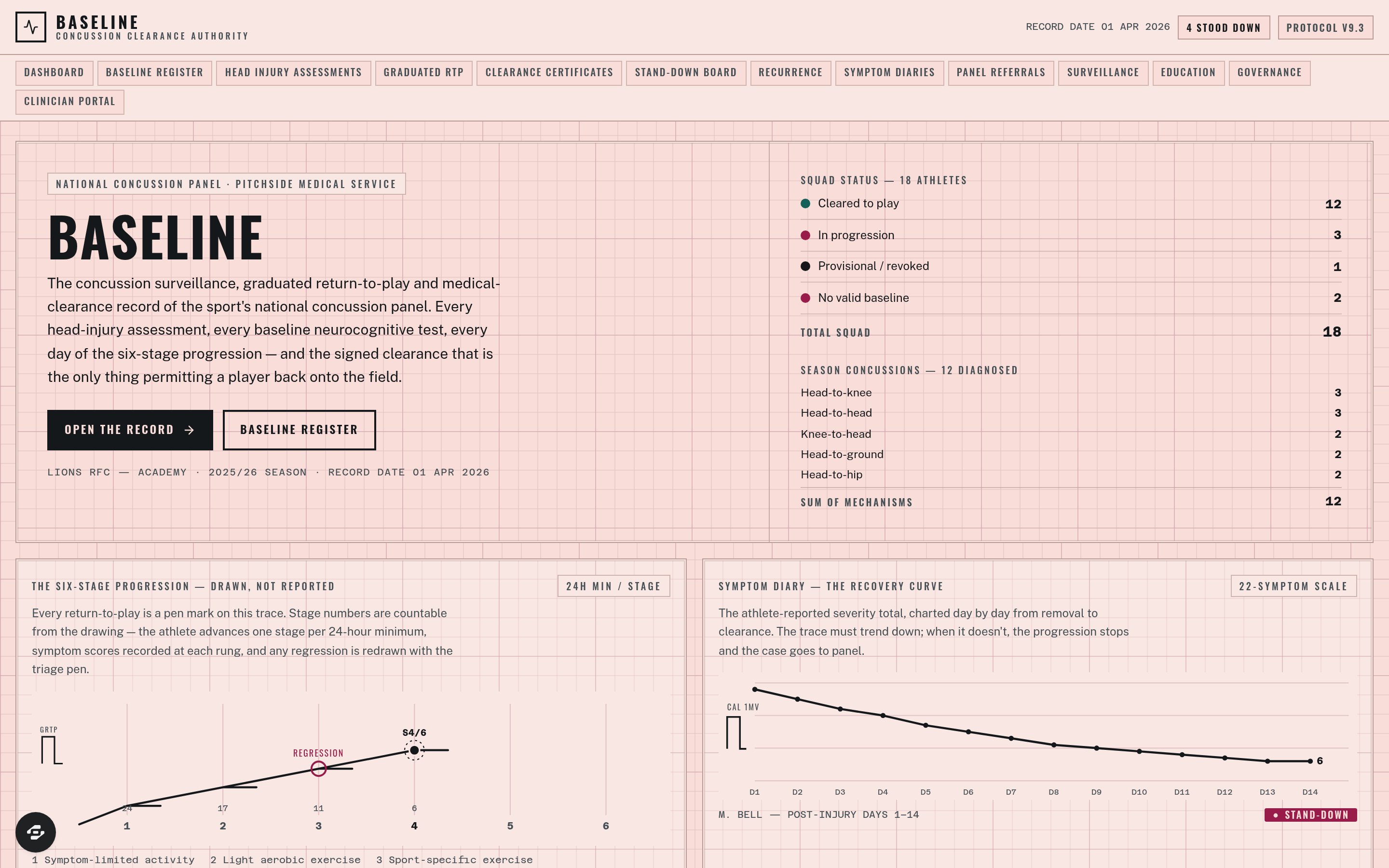
Task: Click the National Concussion Panel header tag
Action: click(x=226, y=184)
